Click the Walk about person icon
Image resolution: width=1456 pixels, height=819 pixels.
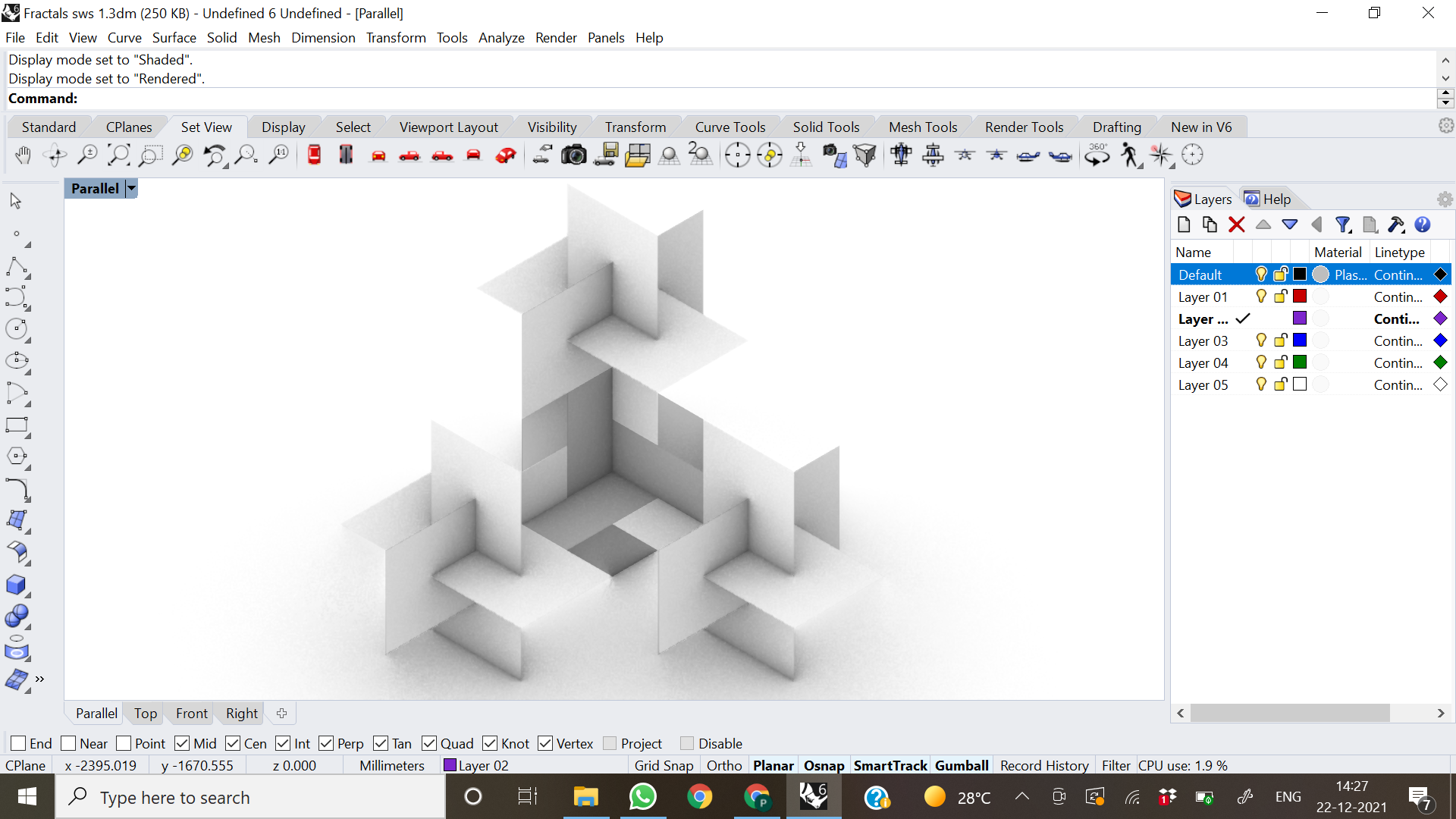(1129, 155)
